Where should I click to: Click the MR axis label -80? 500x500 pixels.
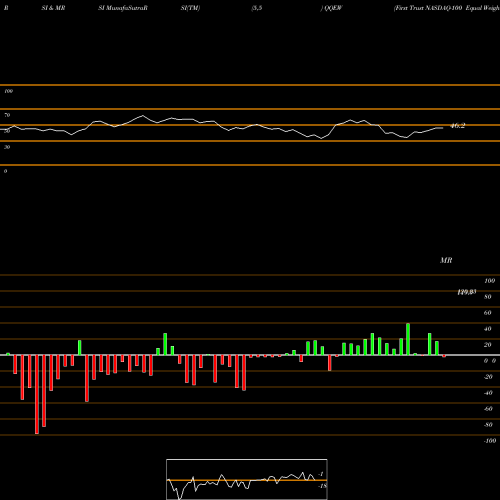tap(488, 425)
